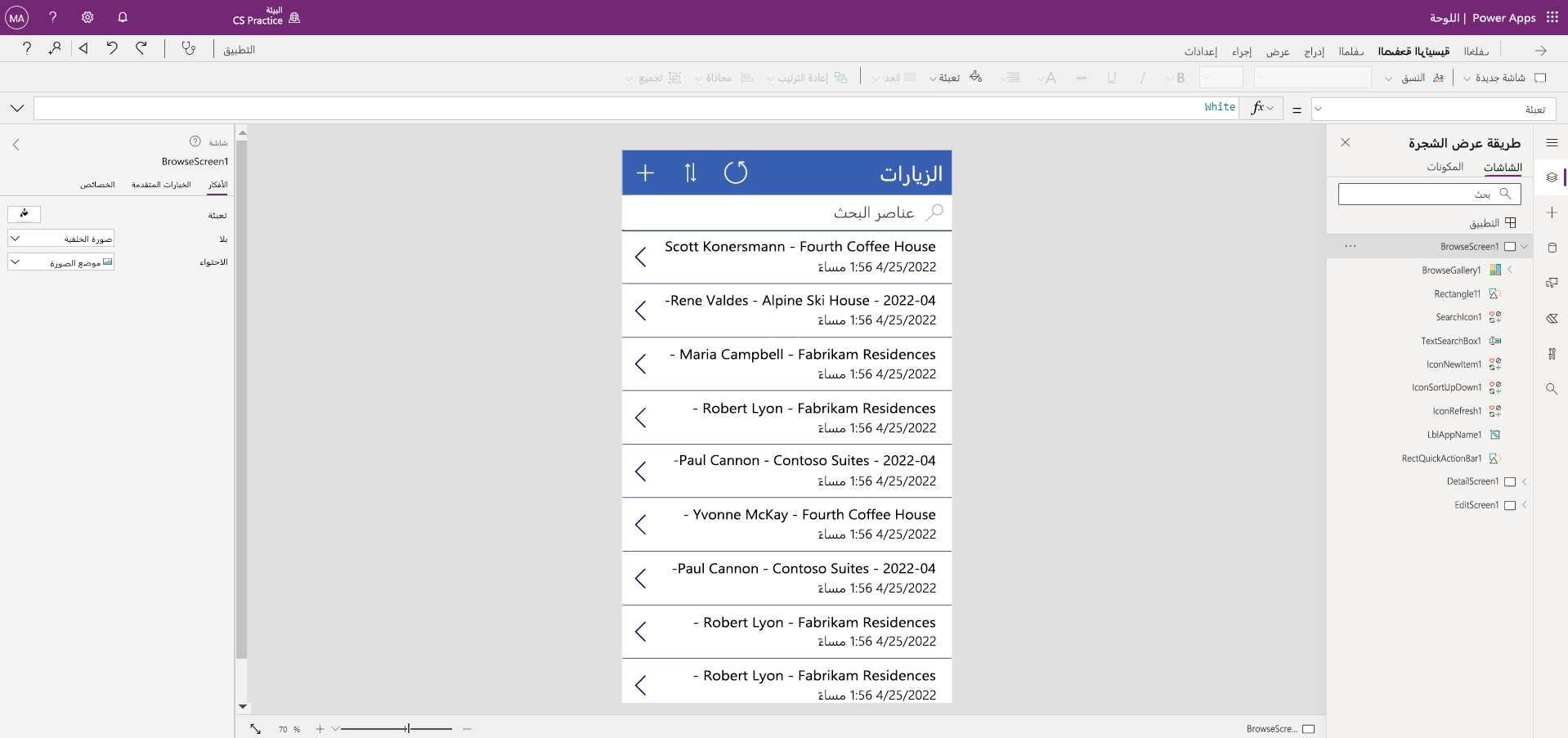Open Power Automate icon in side rail
Image resolution: width=1568 pixels, height=738 pixels.
point(1552,318)
